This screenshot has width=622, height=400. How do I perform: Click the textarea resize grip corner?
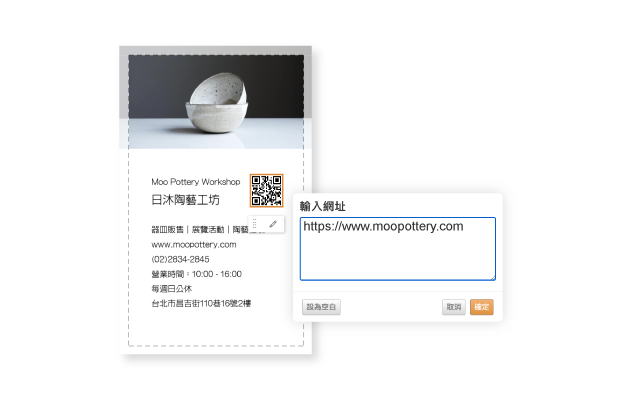tap(493, 277)
